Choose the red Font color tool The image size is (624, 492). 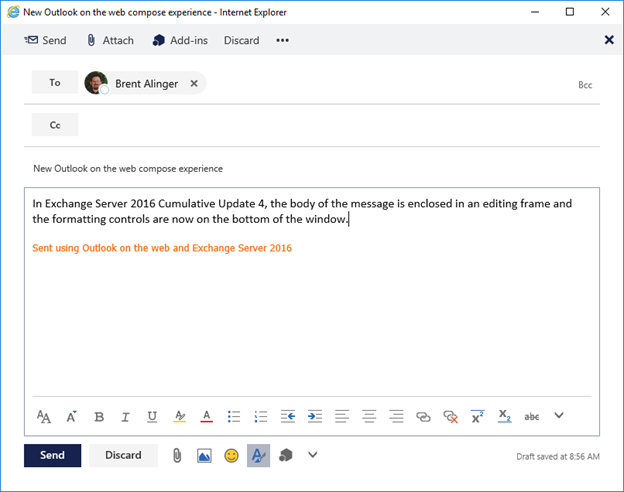(x=206, y=417)
